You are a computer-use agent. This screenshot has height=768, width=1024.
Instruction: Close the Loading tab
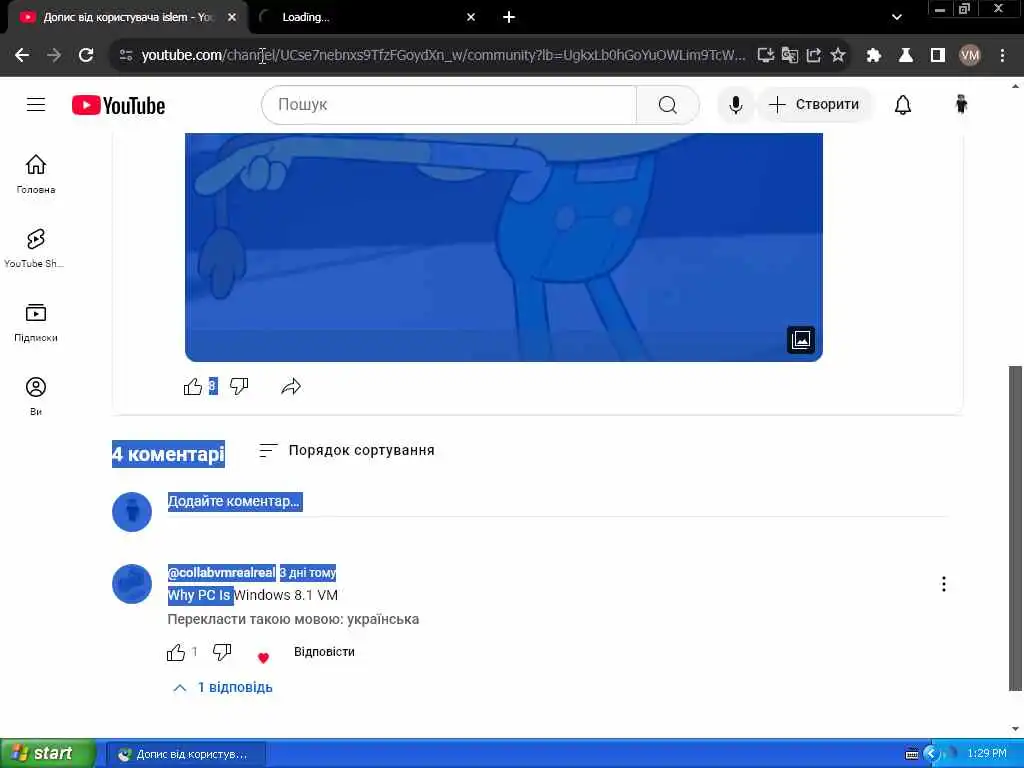click(471, 18)
